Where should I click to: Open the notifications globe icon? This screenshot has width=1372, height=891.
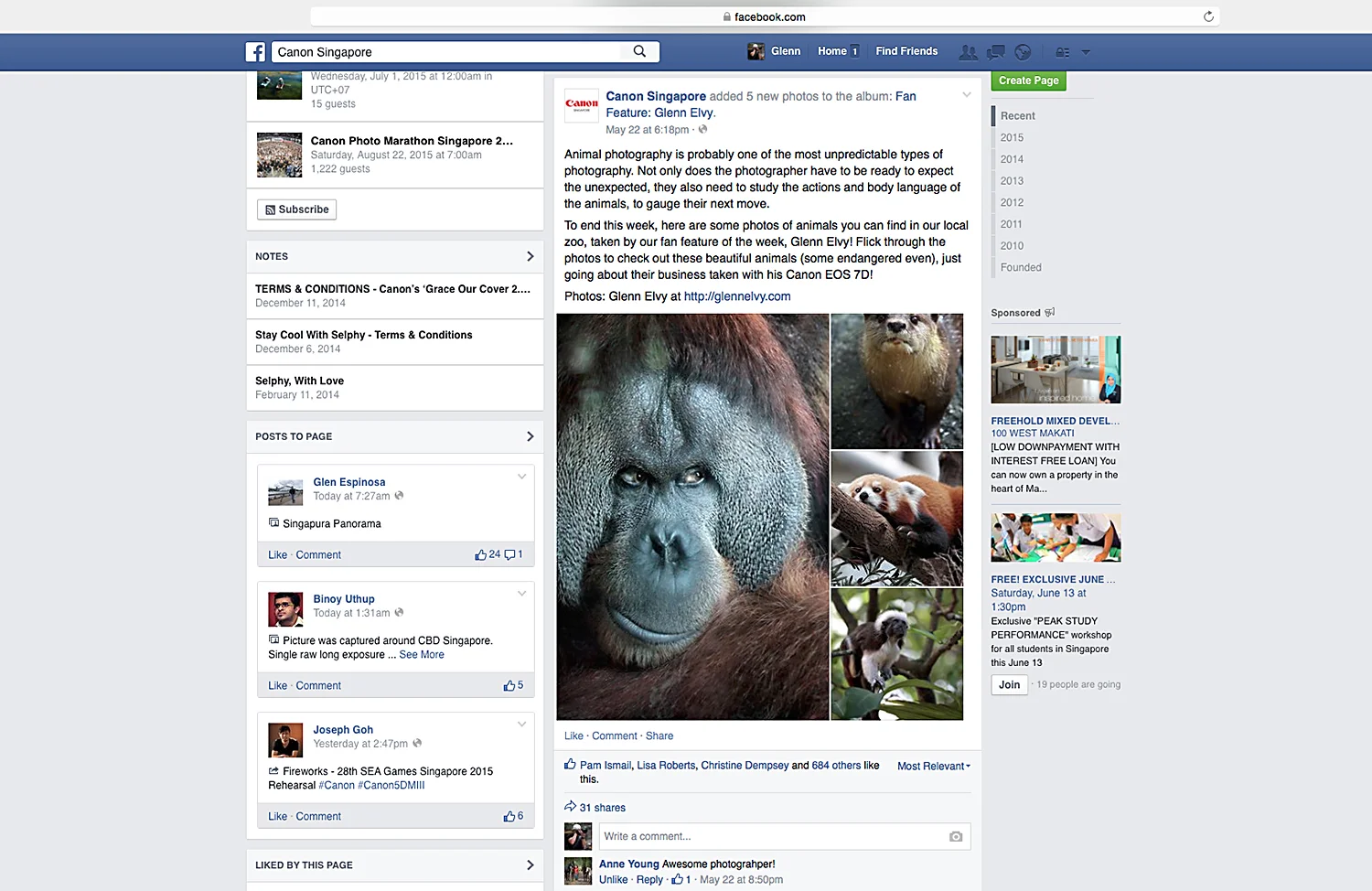[x=1024, y=52]
